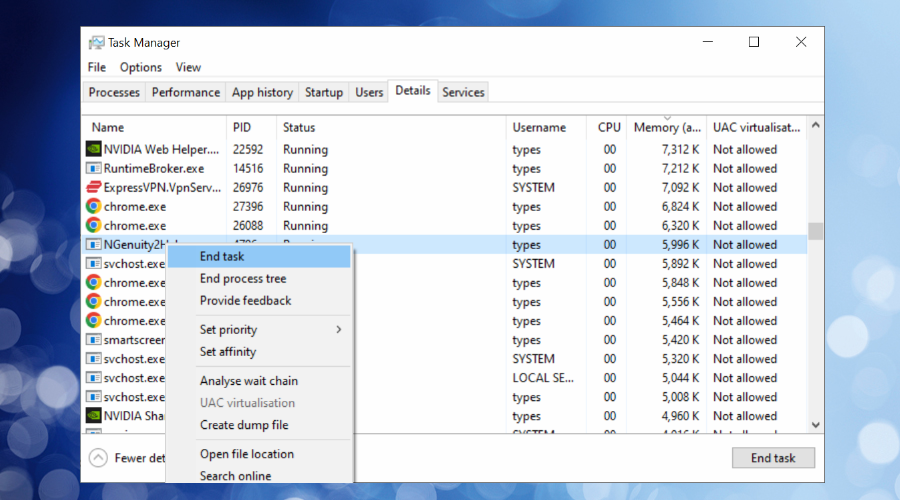
Task: Expand the Set priority submenu arrow
Action: coord(339,330)
